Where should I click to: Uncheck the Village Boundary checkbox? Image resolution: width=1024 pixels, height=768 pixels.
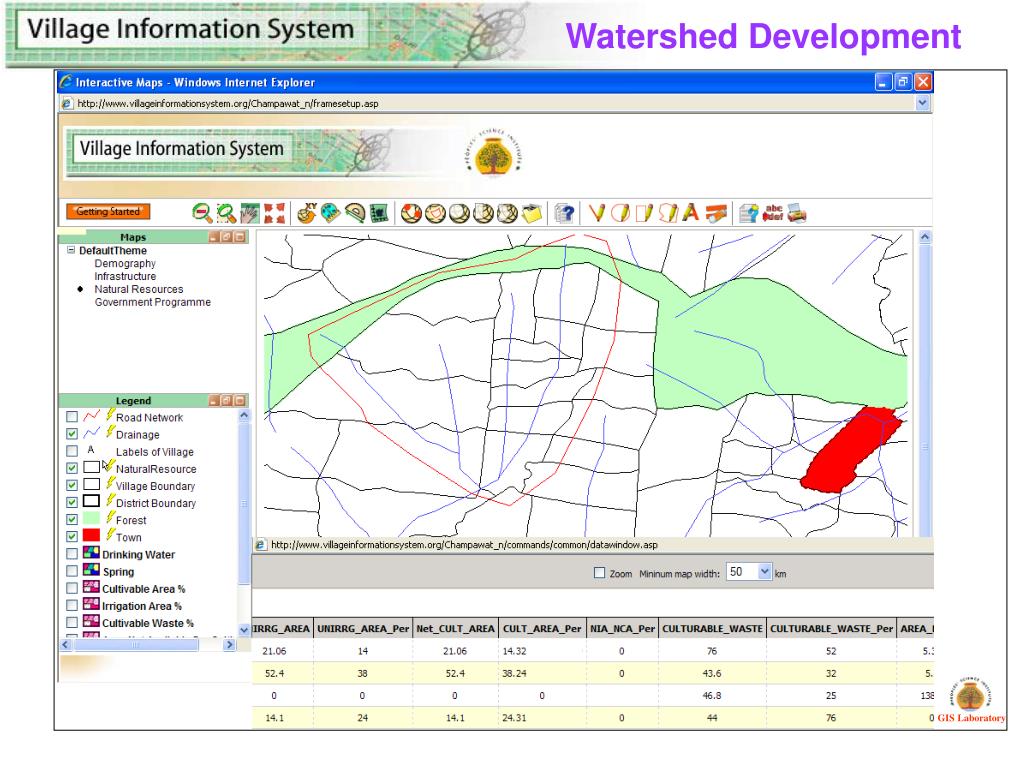[x=72, y=485]
